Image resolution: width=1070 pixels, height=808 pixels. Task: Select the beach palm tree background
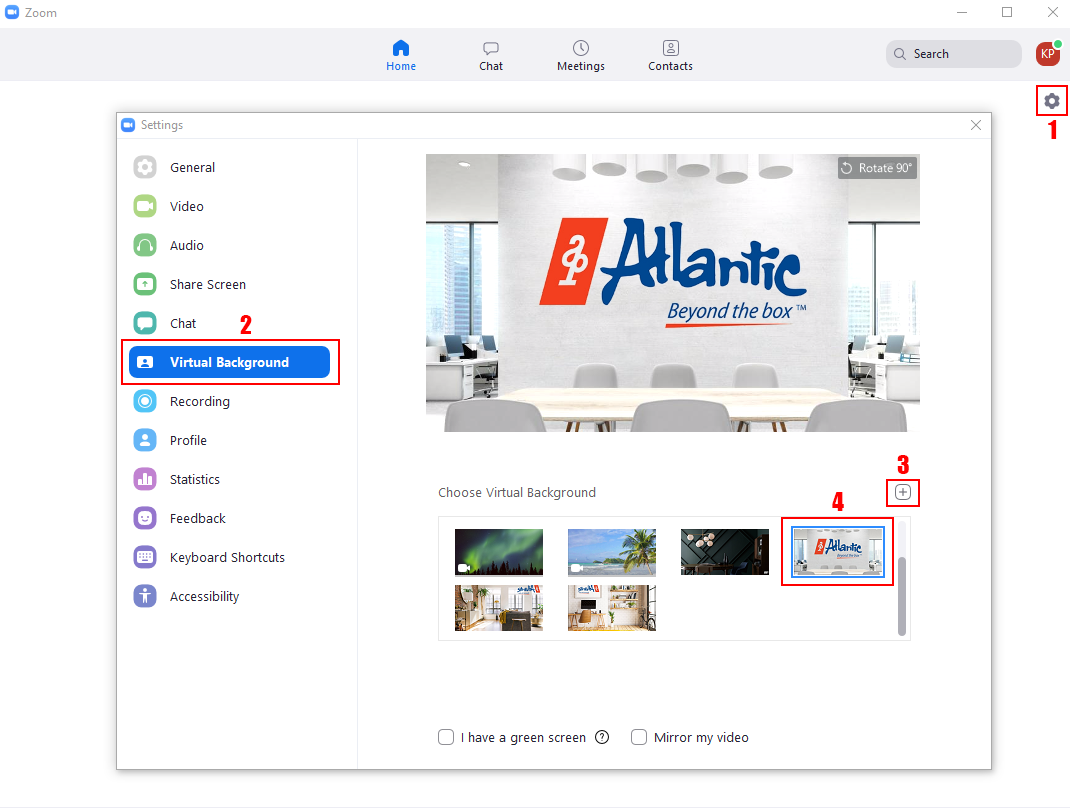point(611,552)
